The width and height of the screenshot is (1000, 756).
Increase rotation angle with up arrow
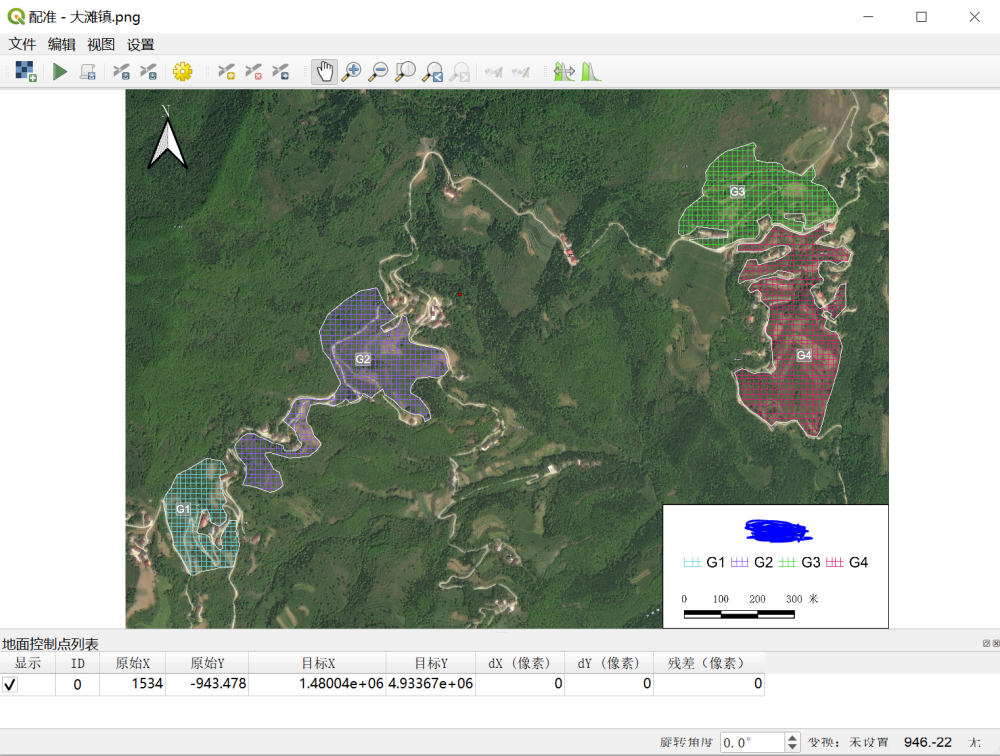792,737
